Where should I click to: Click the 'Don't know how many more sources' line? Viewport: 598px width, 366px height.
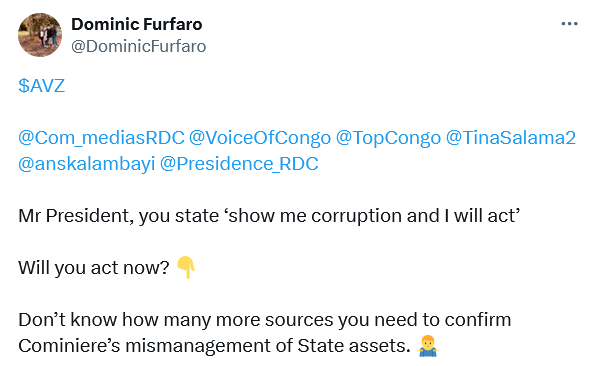click(265, 319)
